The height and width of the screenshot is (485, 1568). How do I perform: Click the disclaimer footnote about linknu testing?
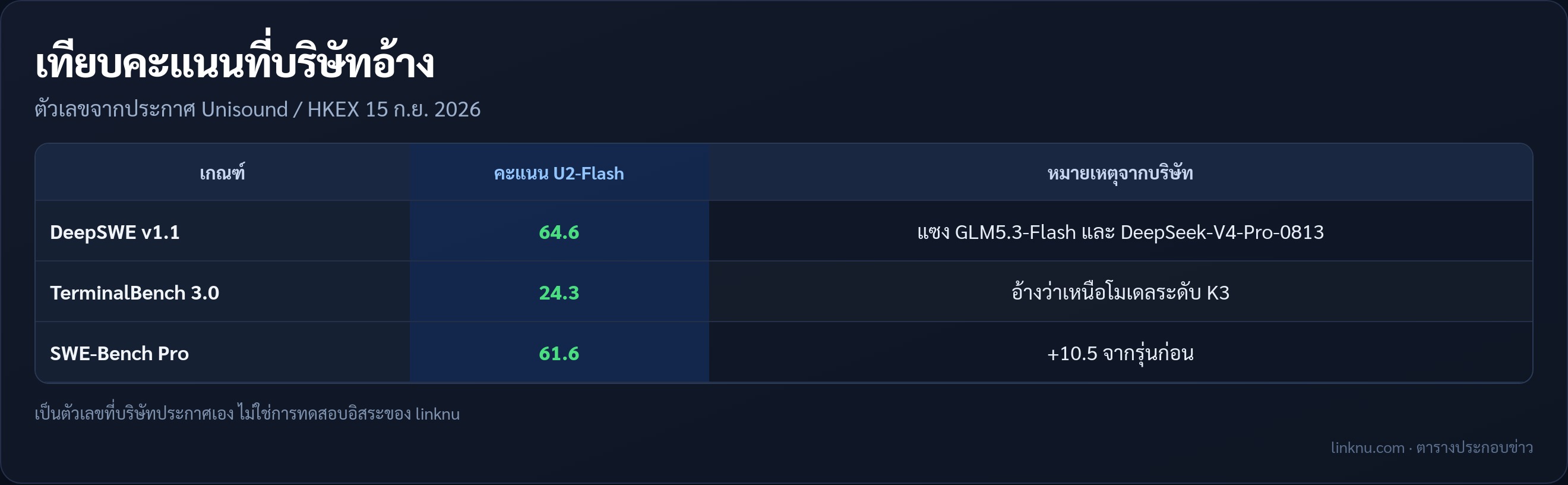click(x=247, y=413)
